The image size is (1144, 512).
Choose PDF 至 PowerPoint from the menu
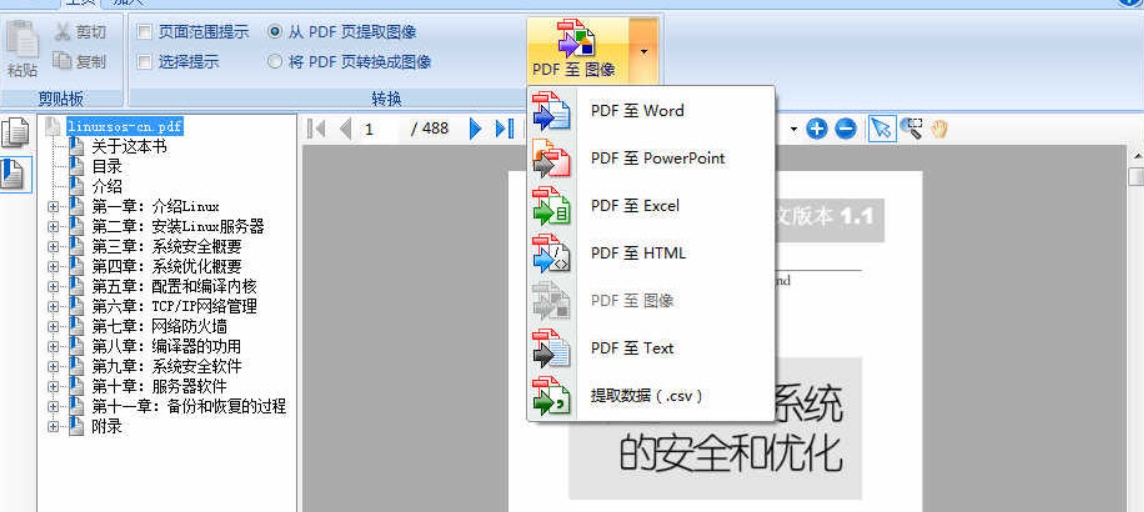tap(649, 158)
